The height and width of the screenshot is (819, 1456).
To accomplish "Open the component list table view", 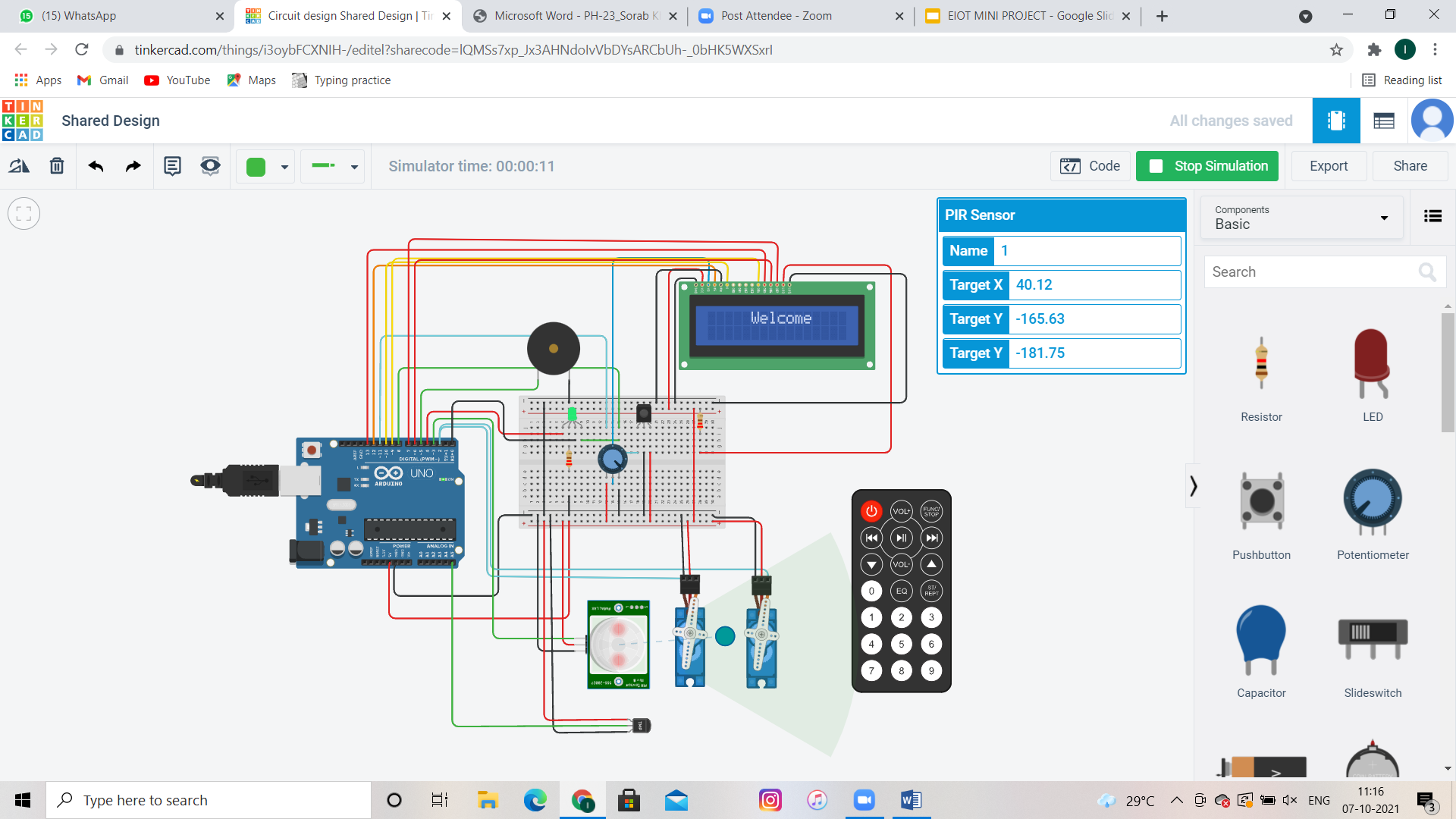I will coord(1384,120).
